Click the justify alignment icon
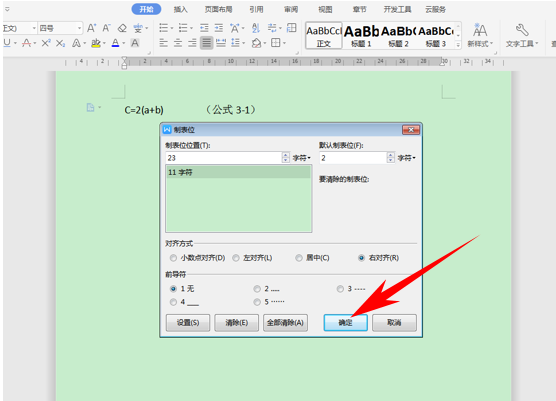 [x=206, y=43]
